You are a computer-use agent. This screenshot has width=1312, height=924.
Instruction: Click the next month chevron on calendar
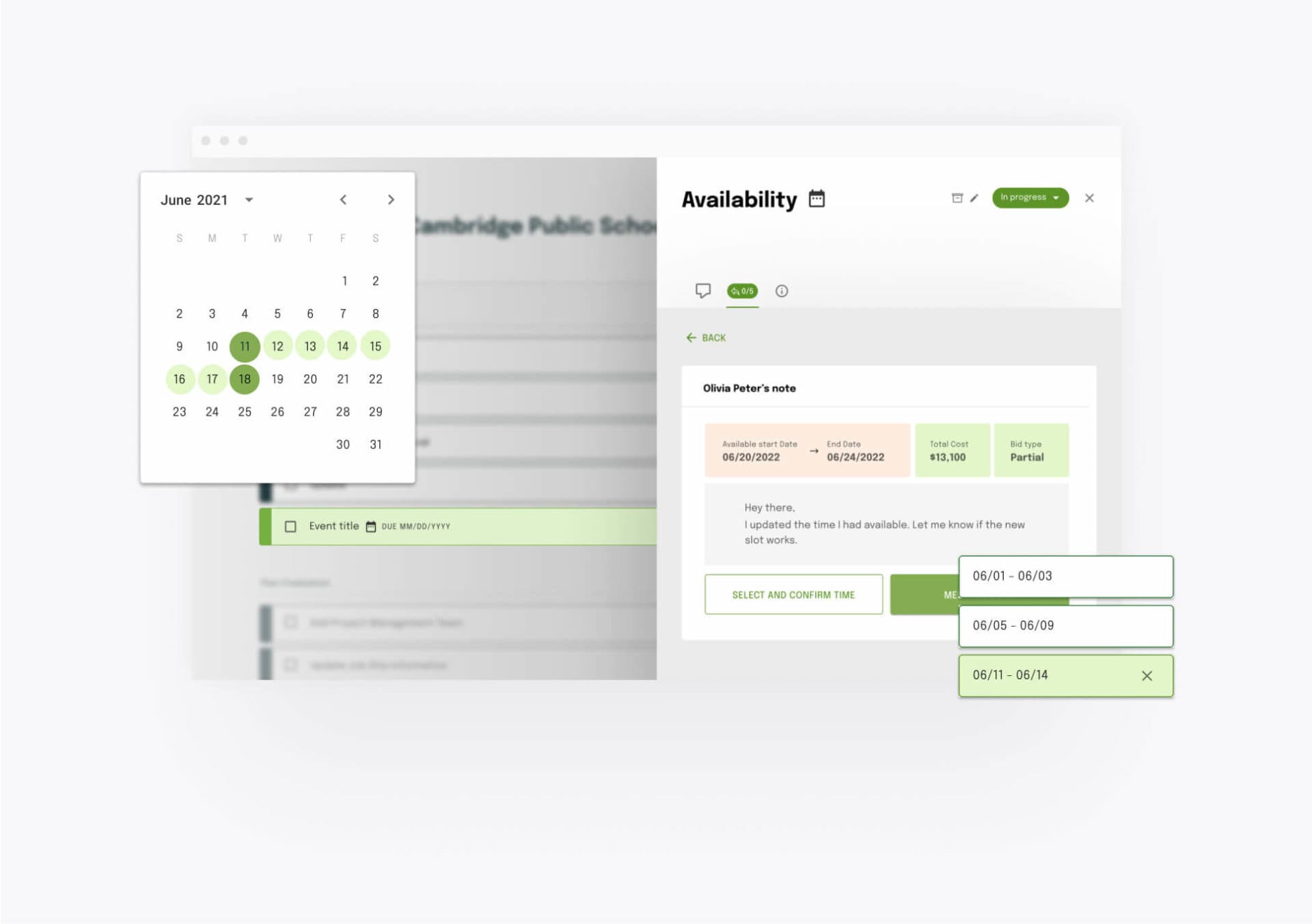(392, 199)
